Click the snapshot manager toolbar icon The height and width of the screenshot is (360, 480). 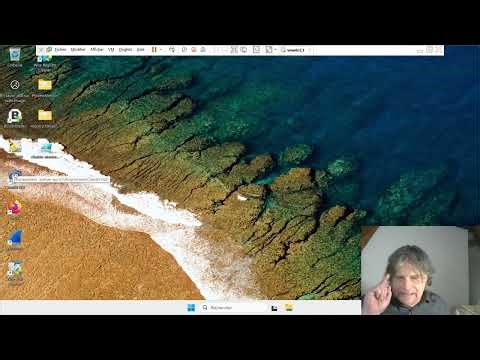tap(203, 50)
